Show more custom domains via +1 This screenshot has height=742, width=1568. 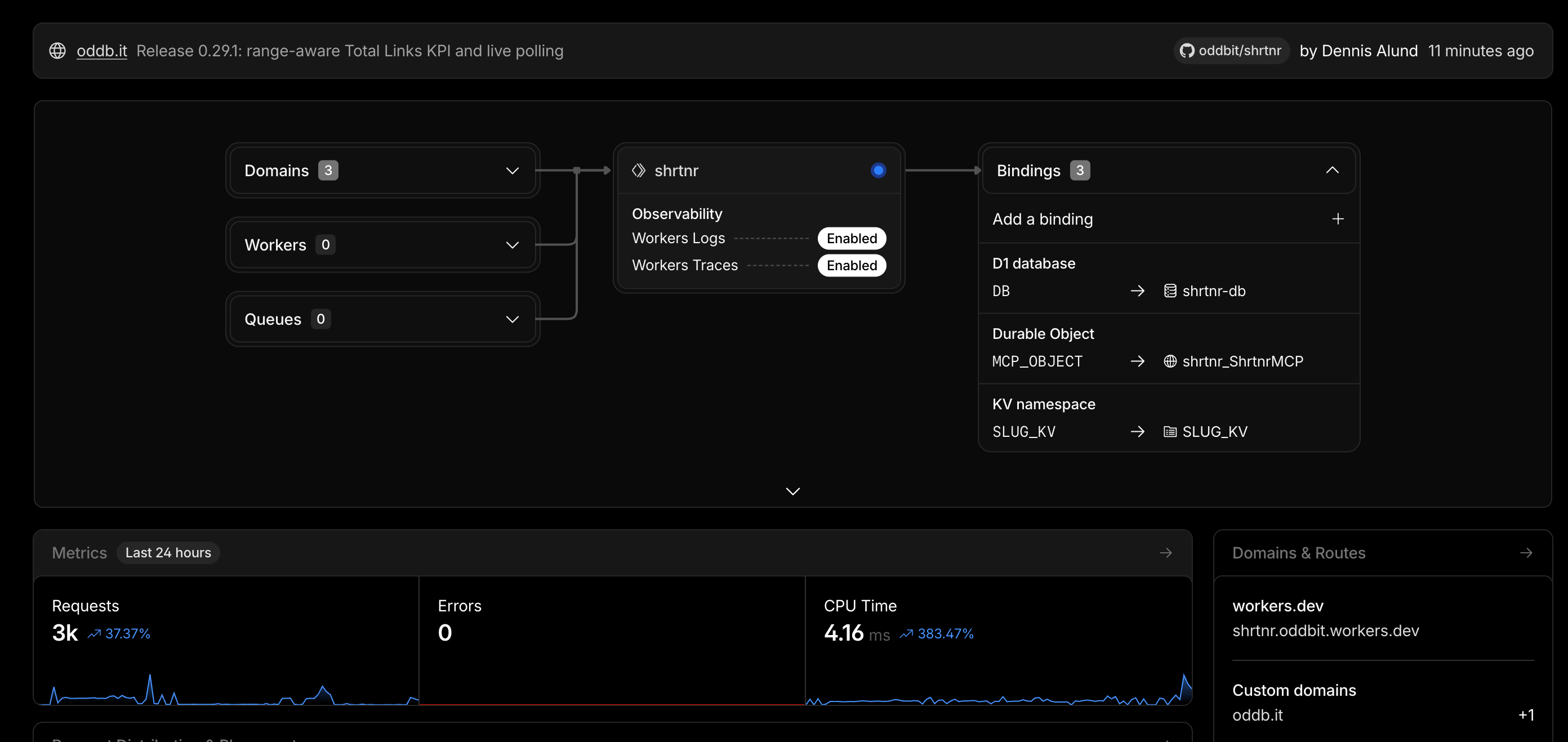pos(1526,715)
